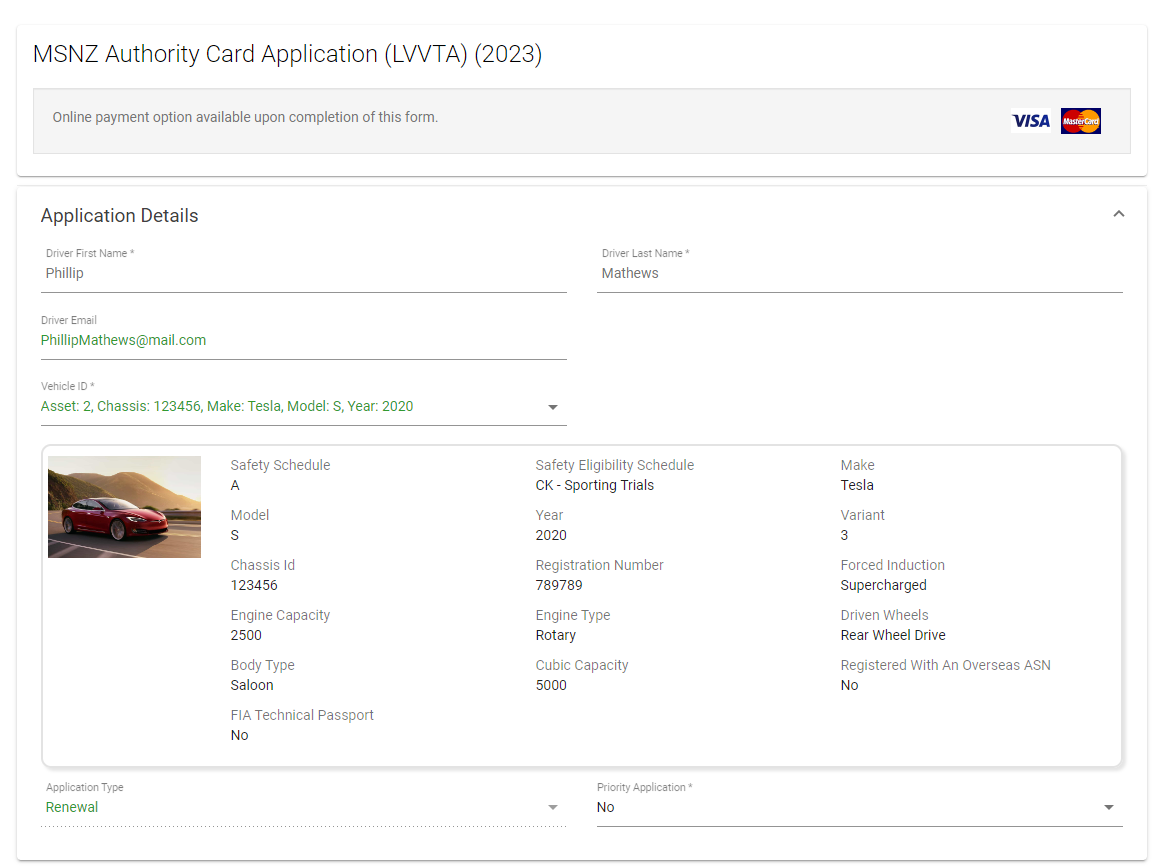Image resolution: width=1165 pixels, height=868 pixels.
Task: Select the Vehicle ID value text
Action: point(227,407)
